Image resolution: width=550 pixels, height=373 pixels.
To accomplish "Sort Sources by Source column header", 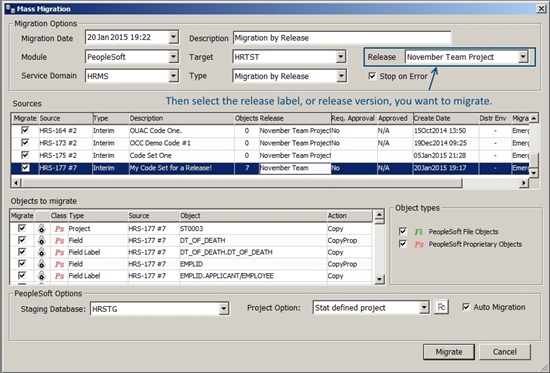I will click(x=66, y=118).
